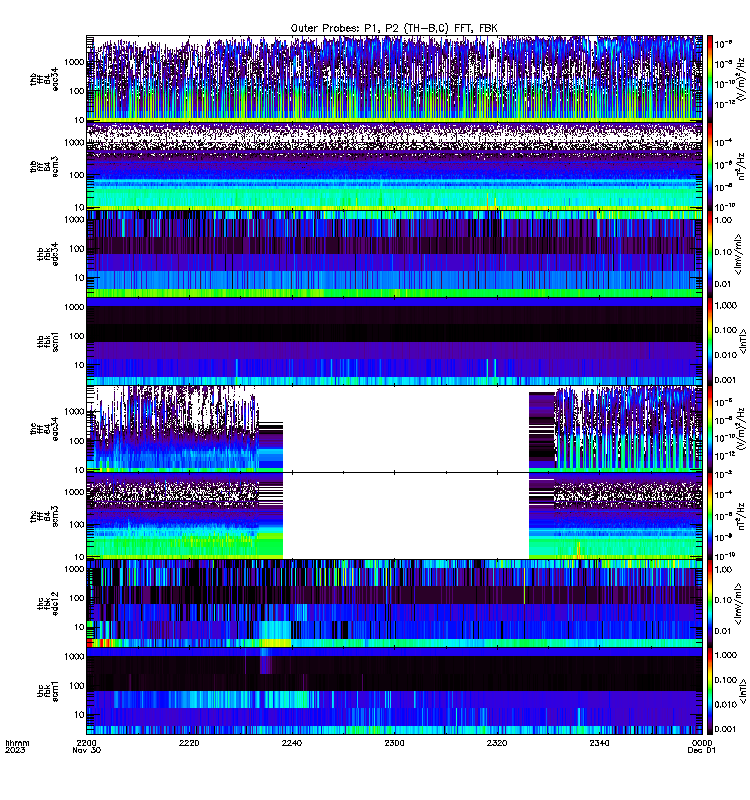Pick the color bar of thb fbk scm1 panel
Image resolution: width=750 pixels, height=800 pixels.
(x=709, y=341)
